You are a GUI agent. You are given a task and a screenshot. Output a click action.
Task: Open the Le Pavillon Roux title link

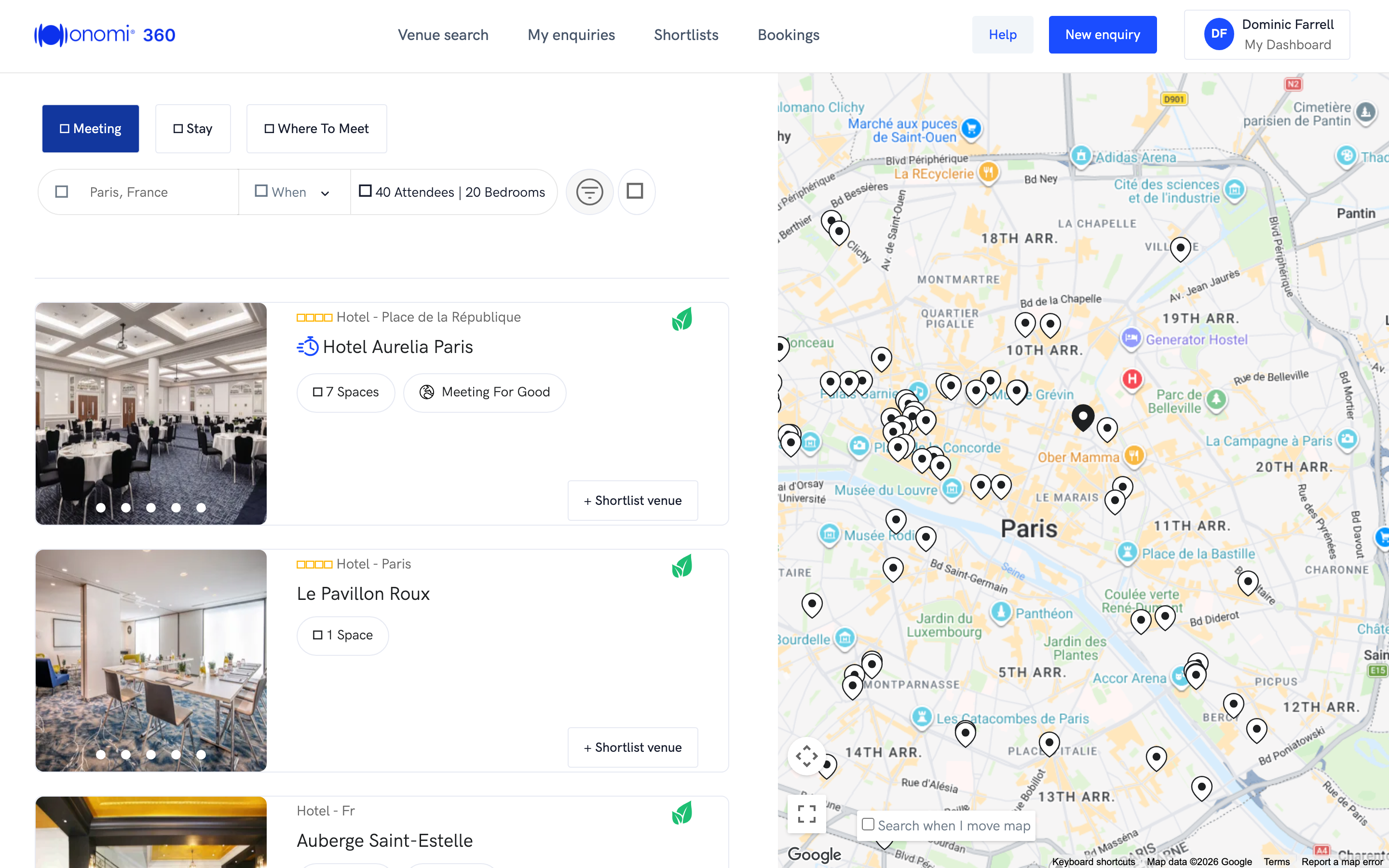click(363, 594)
